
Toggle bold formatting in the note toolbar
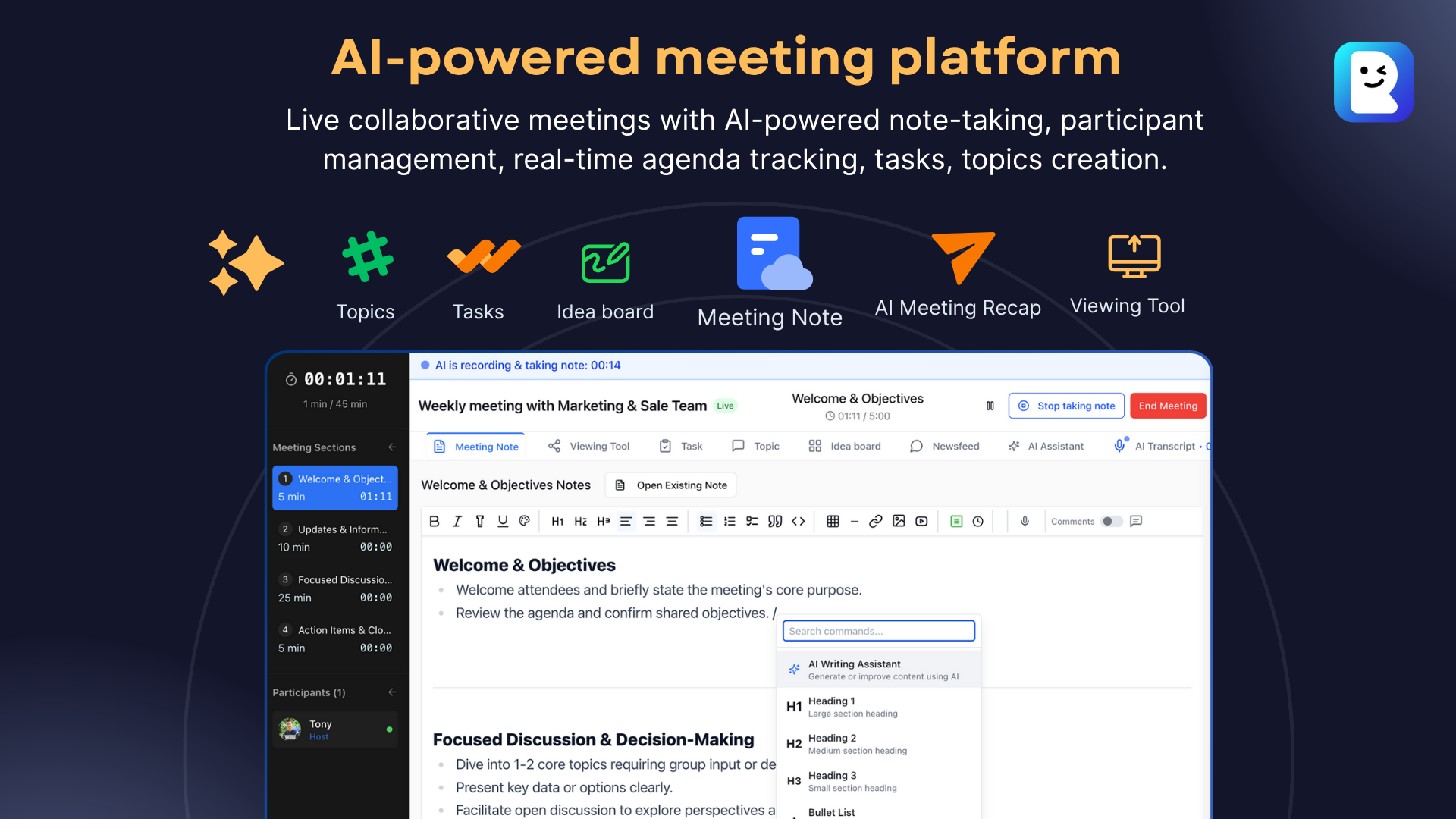click(x=435, y=521)
